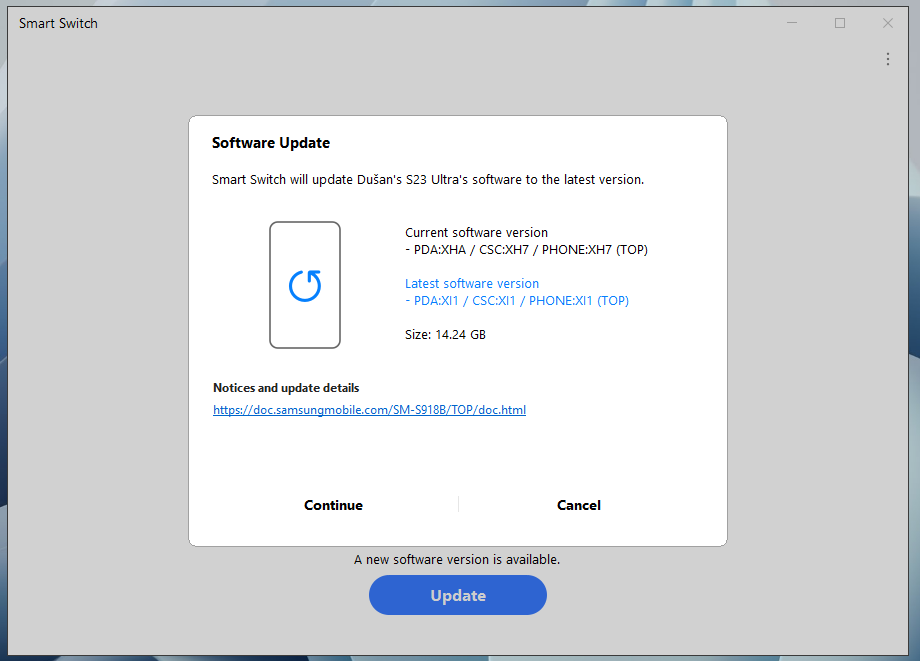Click the Smart Switch title bar text
Screen dimensions: 920x661
58,23
